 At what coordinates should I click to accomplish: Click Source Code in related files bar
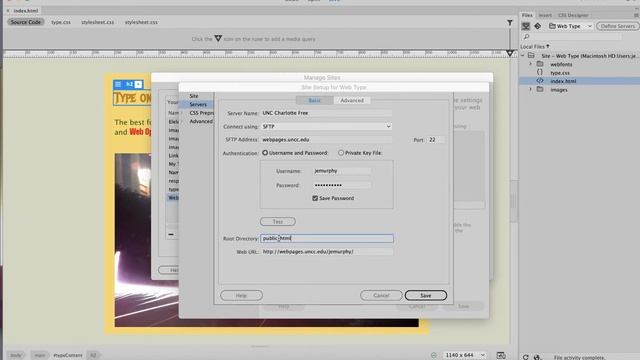click(x=26, y=22)
